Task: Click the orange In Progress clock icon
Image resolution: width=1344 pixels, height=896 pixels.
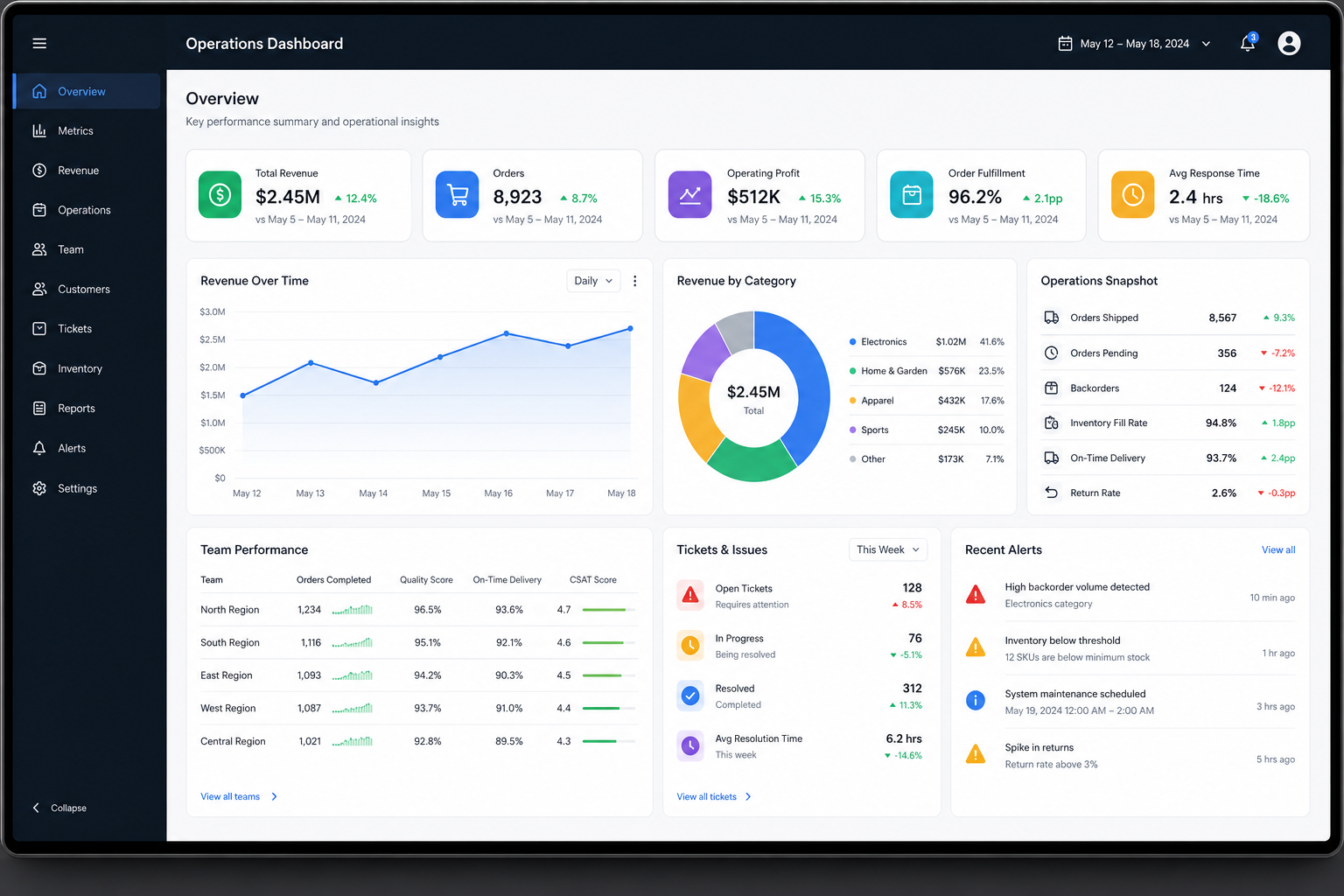Action: pyautogui.click(x=690, y=646)
